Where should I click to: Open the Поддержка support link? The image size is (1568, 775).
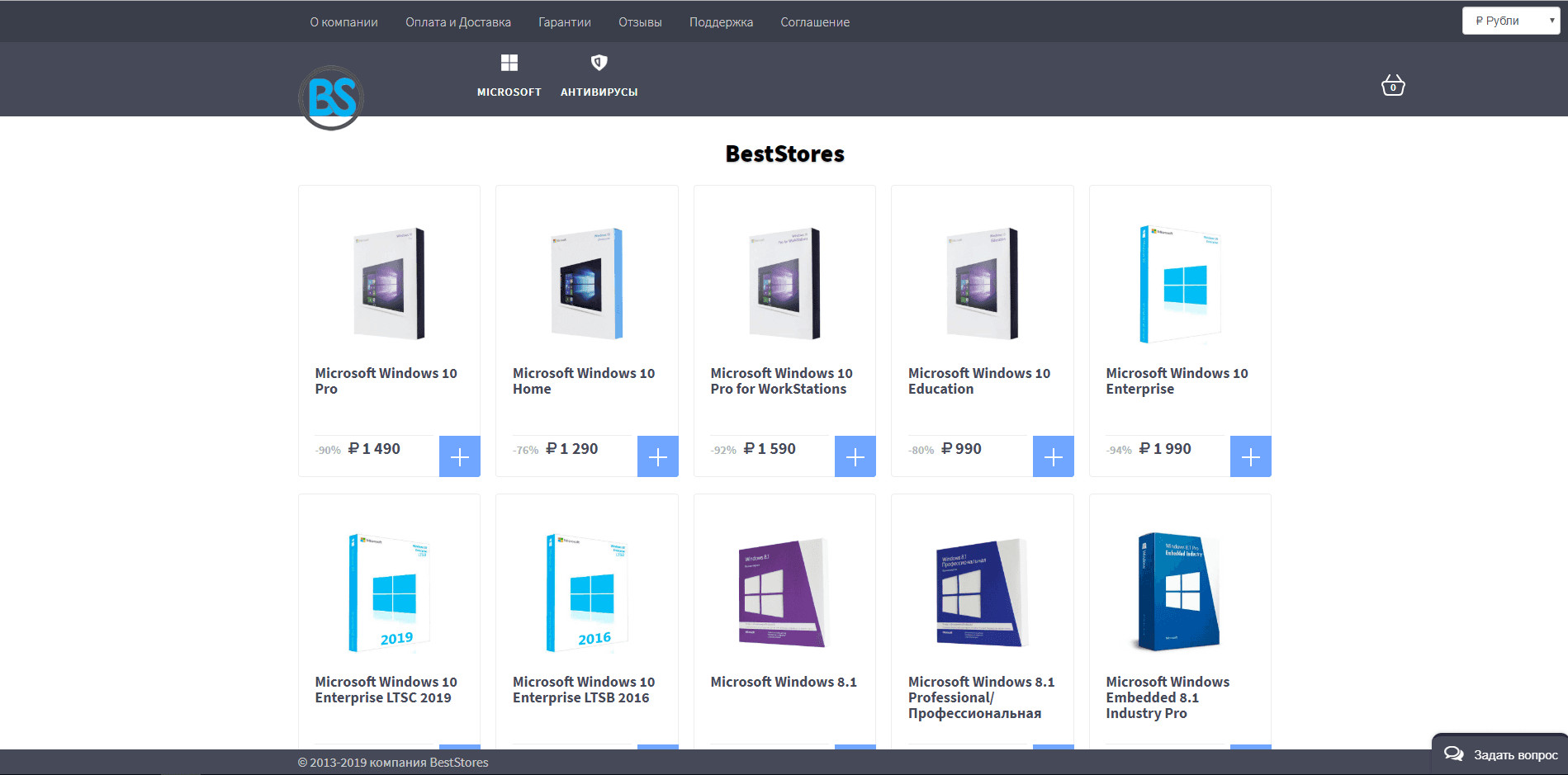(721, 22)
